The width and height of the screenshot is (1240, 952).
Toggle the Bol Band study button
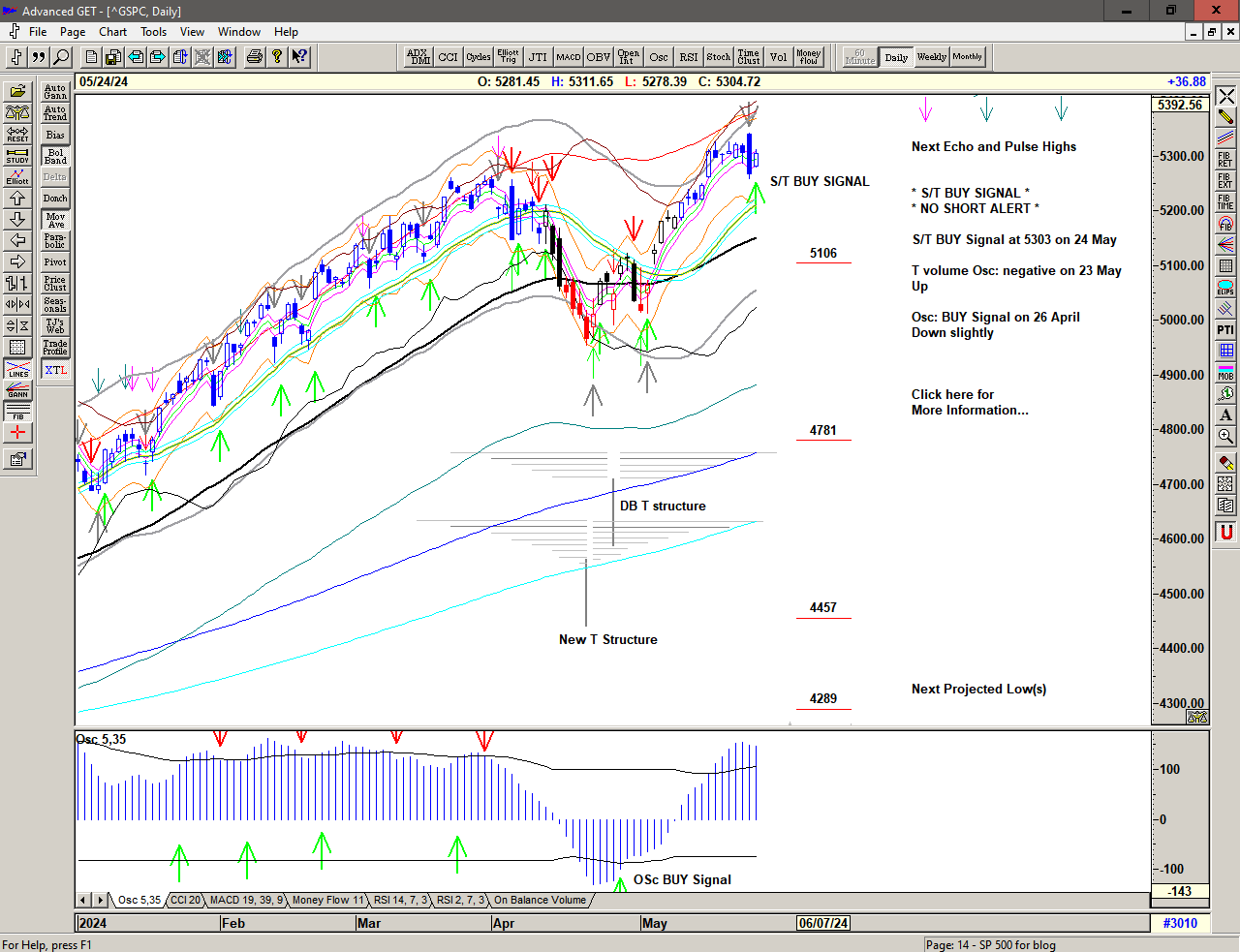pos(55,156)
